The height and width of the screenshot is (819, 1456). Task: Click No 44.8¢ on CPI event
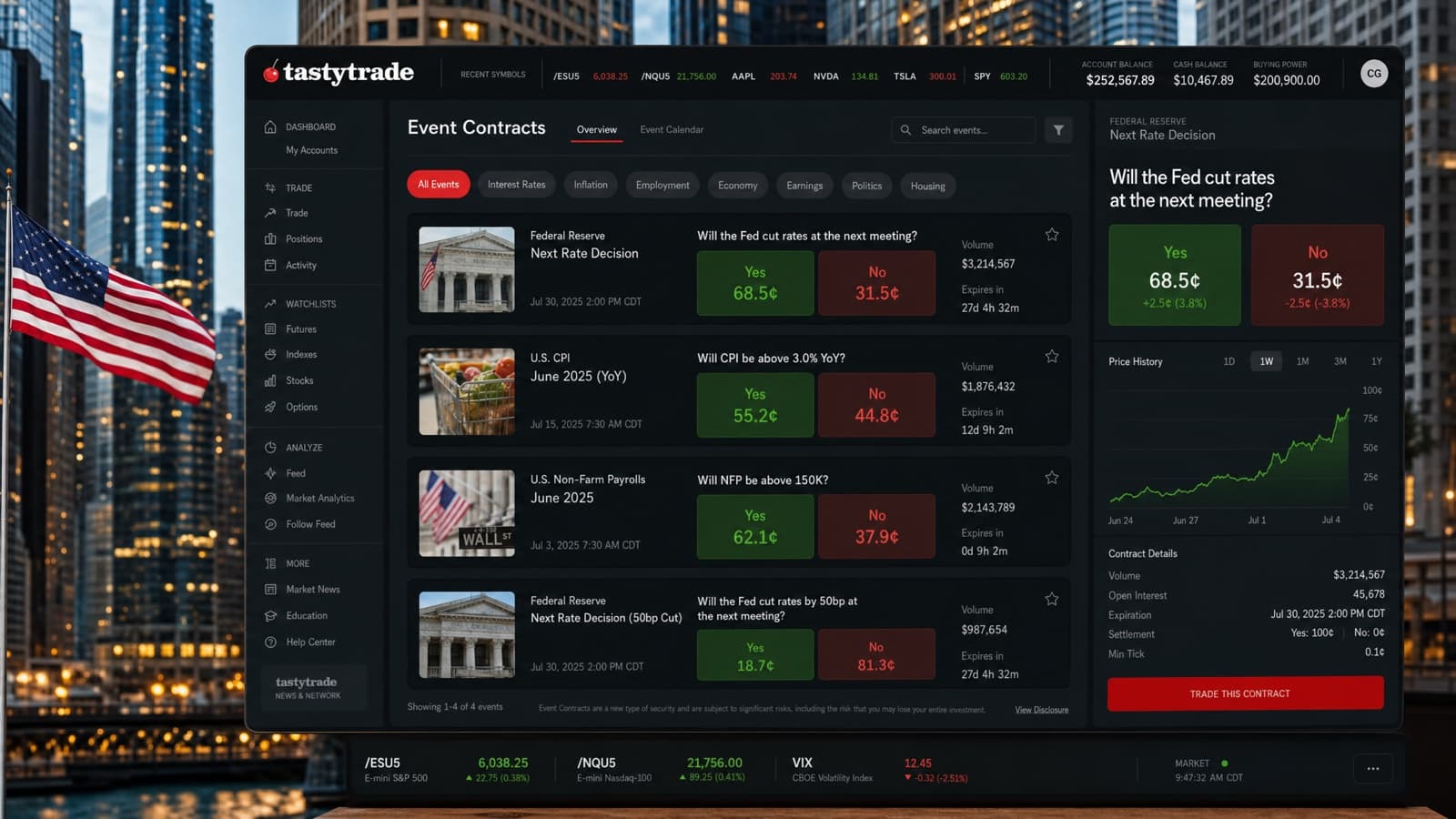tap(877, 405)
